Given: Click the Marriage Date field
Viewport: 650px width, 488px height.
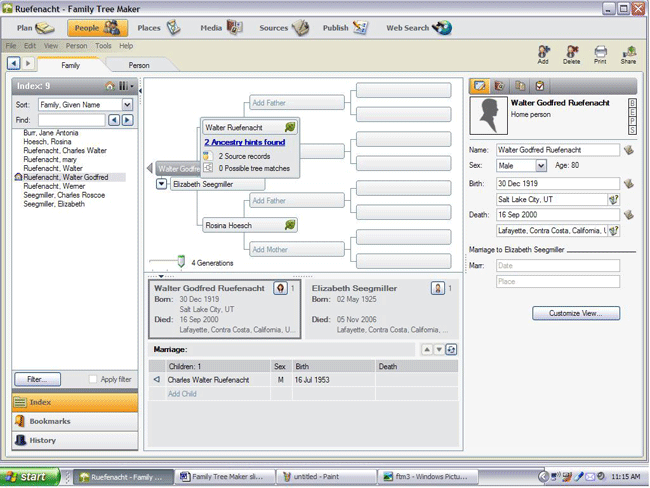Looking at the screenshot, I should [558, 265].
